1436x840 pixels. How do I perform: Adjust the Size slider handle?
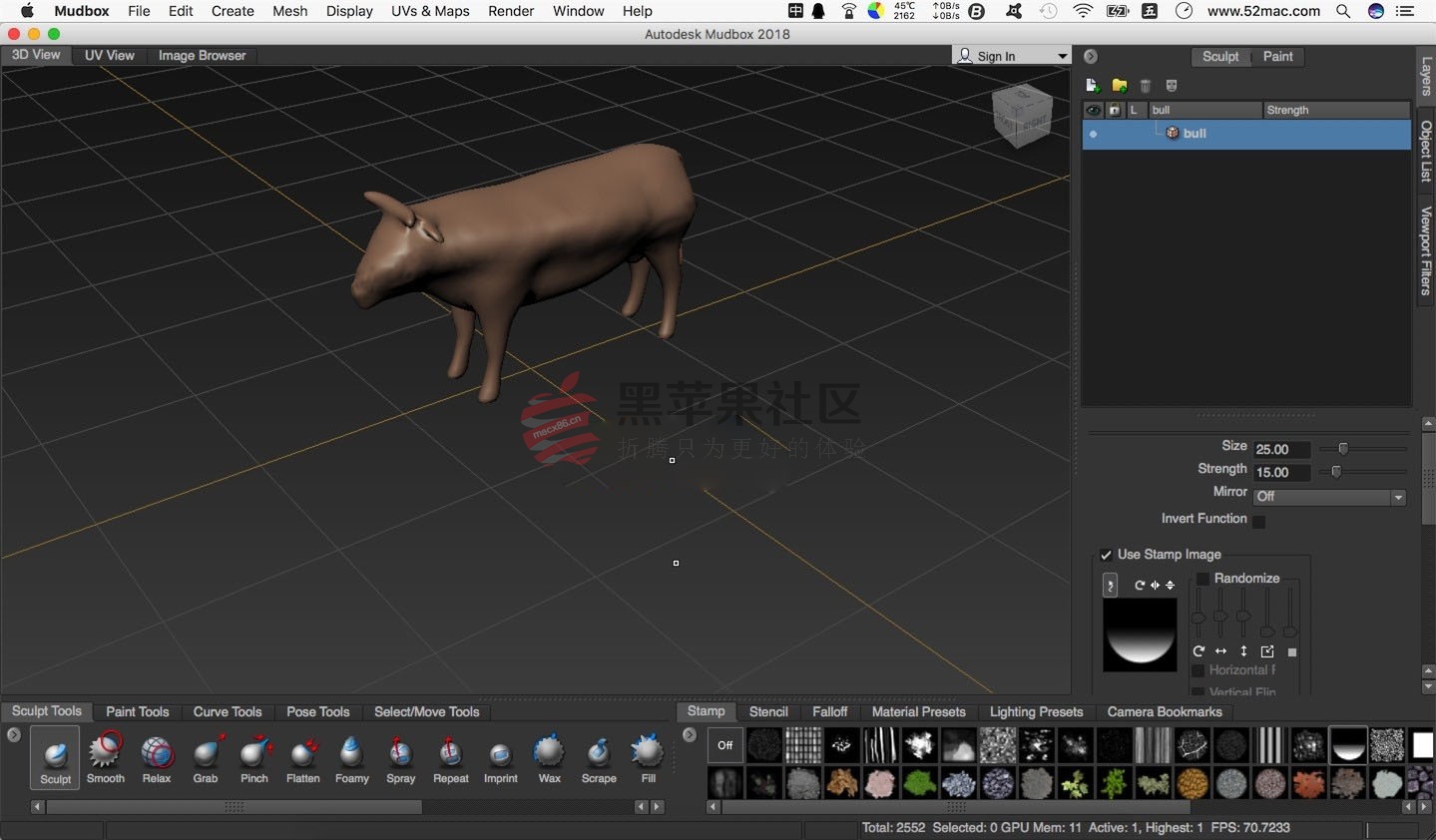pos(1343,449)
